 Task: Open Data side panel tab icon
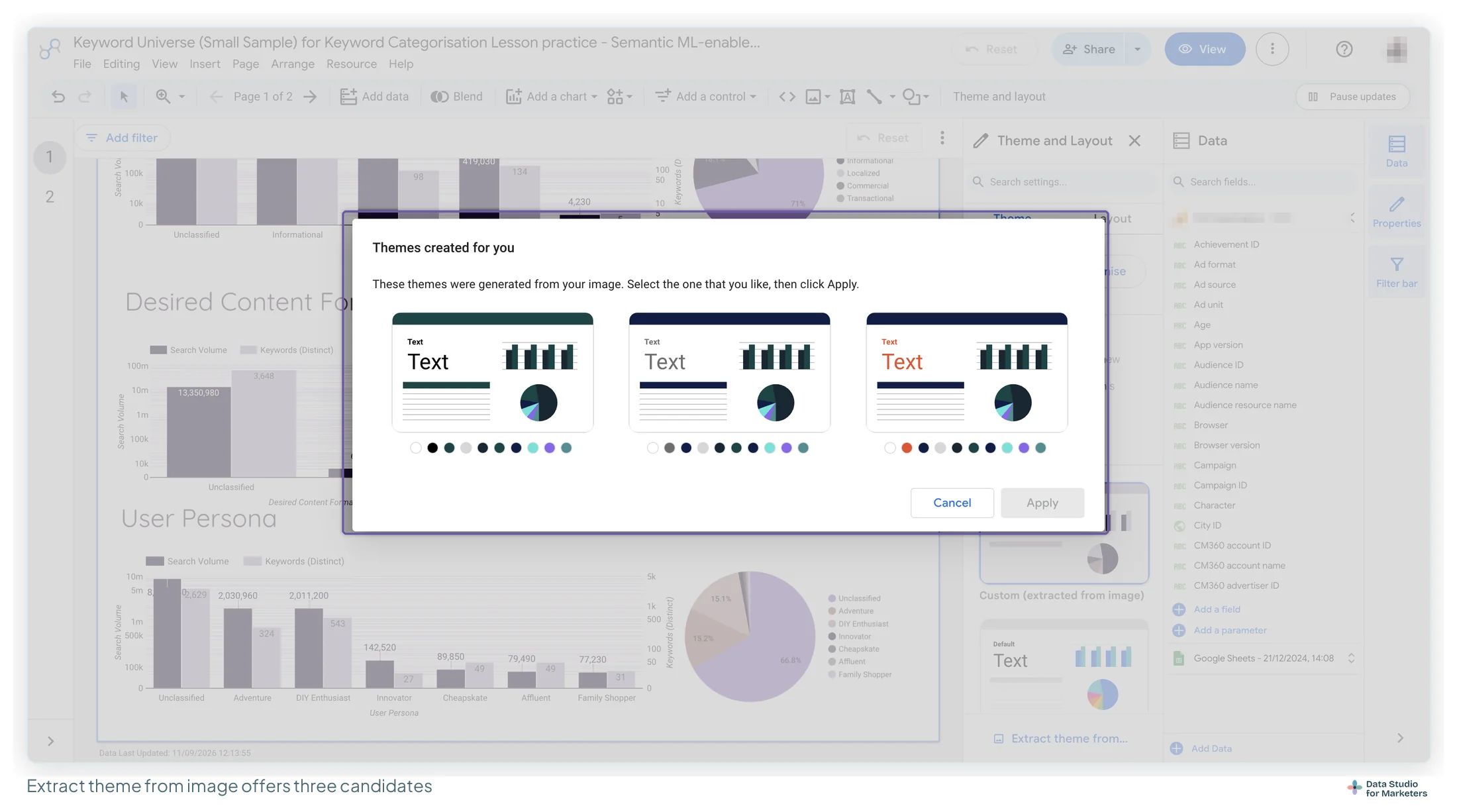pos(1397,151)
